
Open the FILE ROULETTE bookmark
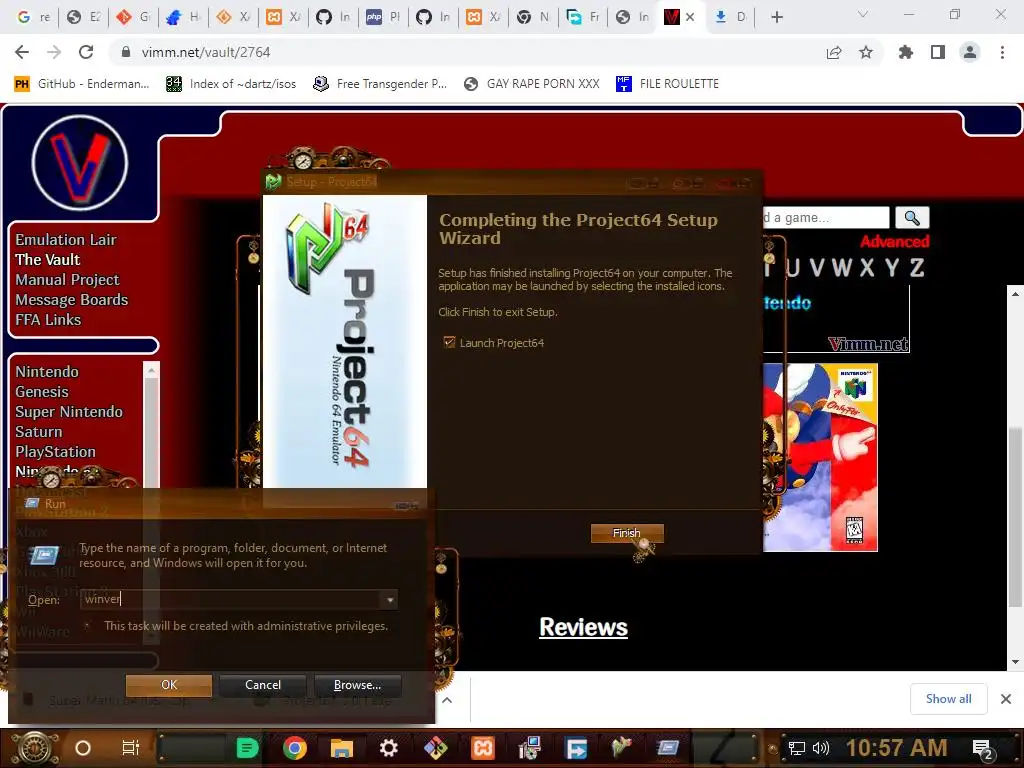coord(667,84)
